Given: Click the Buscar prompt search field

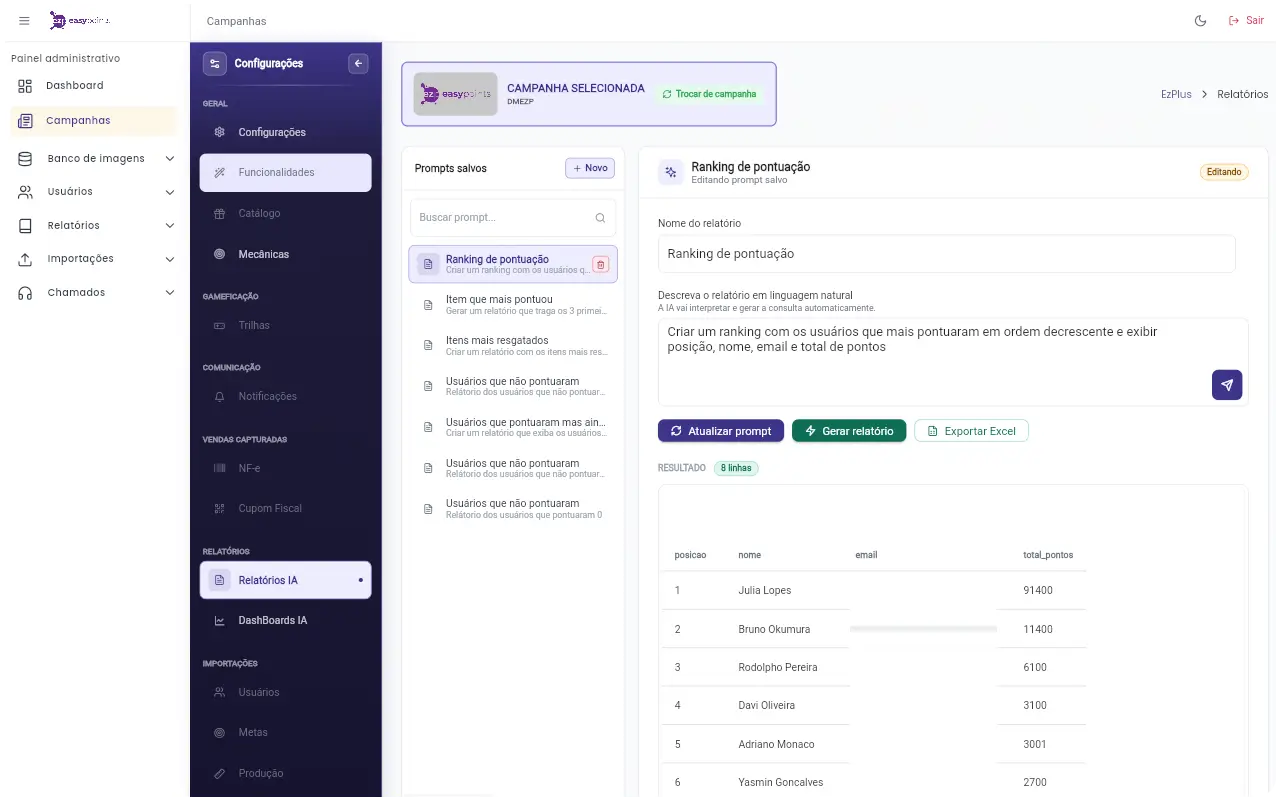Looking at the screenshot, I should pyautogui.click(x=505, y=217).
